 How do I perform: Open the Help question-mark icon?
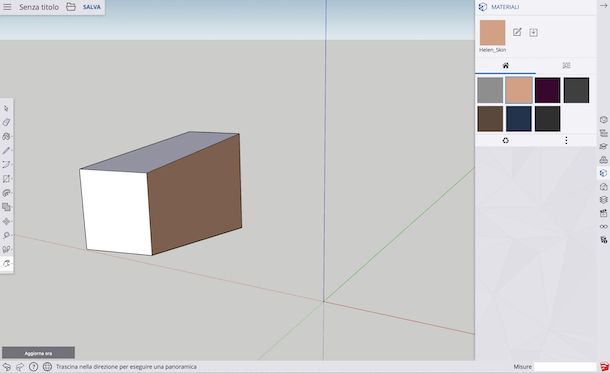point(33,366)
